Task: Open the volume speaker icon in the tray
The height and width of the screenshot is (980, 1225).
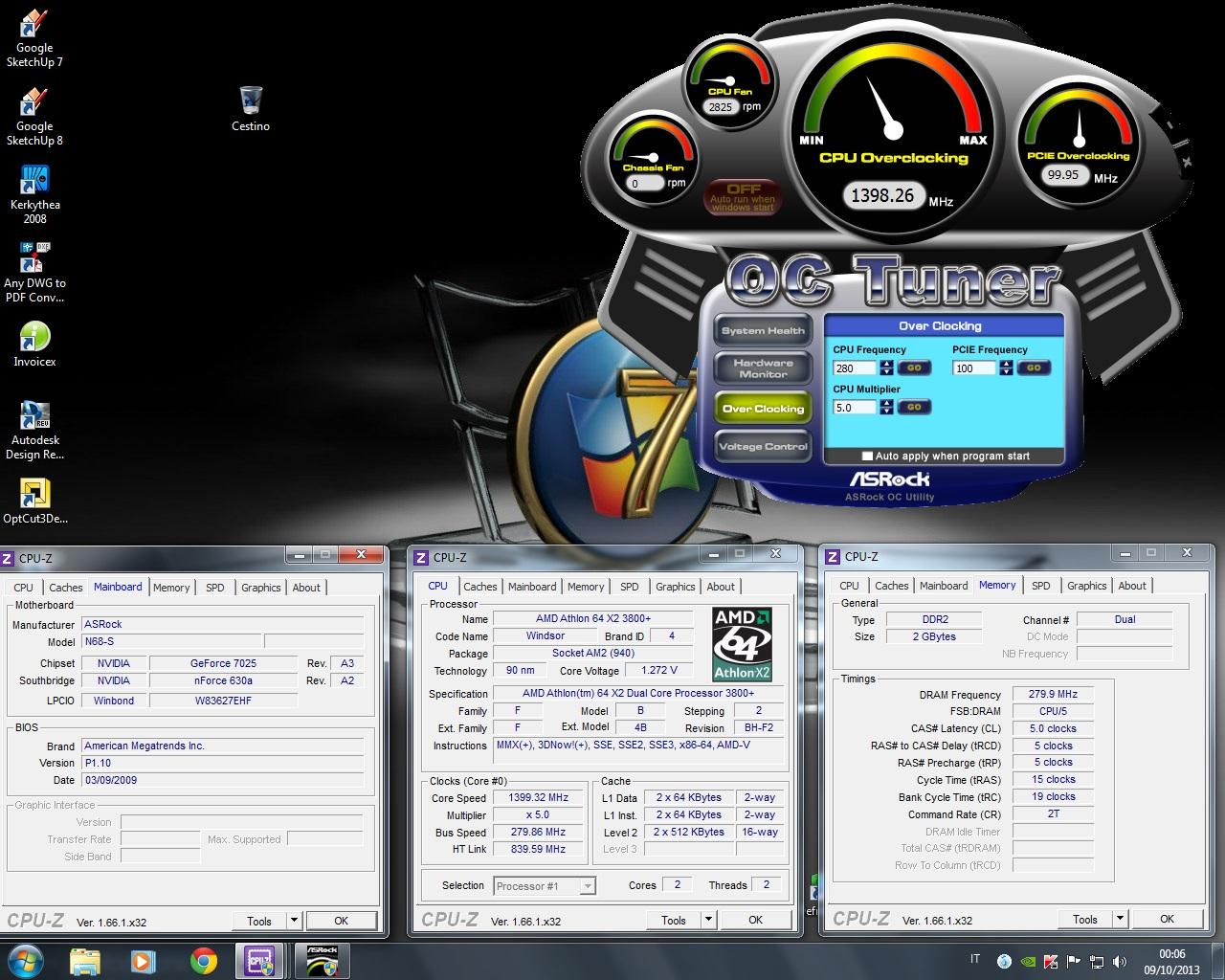Action: click(1119, 961)
